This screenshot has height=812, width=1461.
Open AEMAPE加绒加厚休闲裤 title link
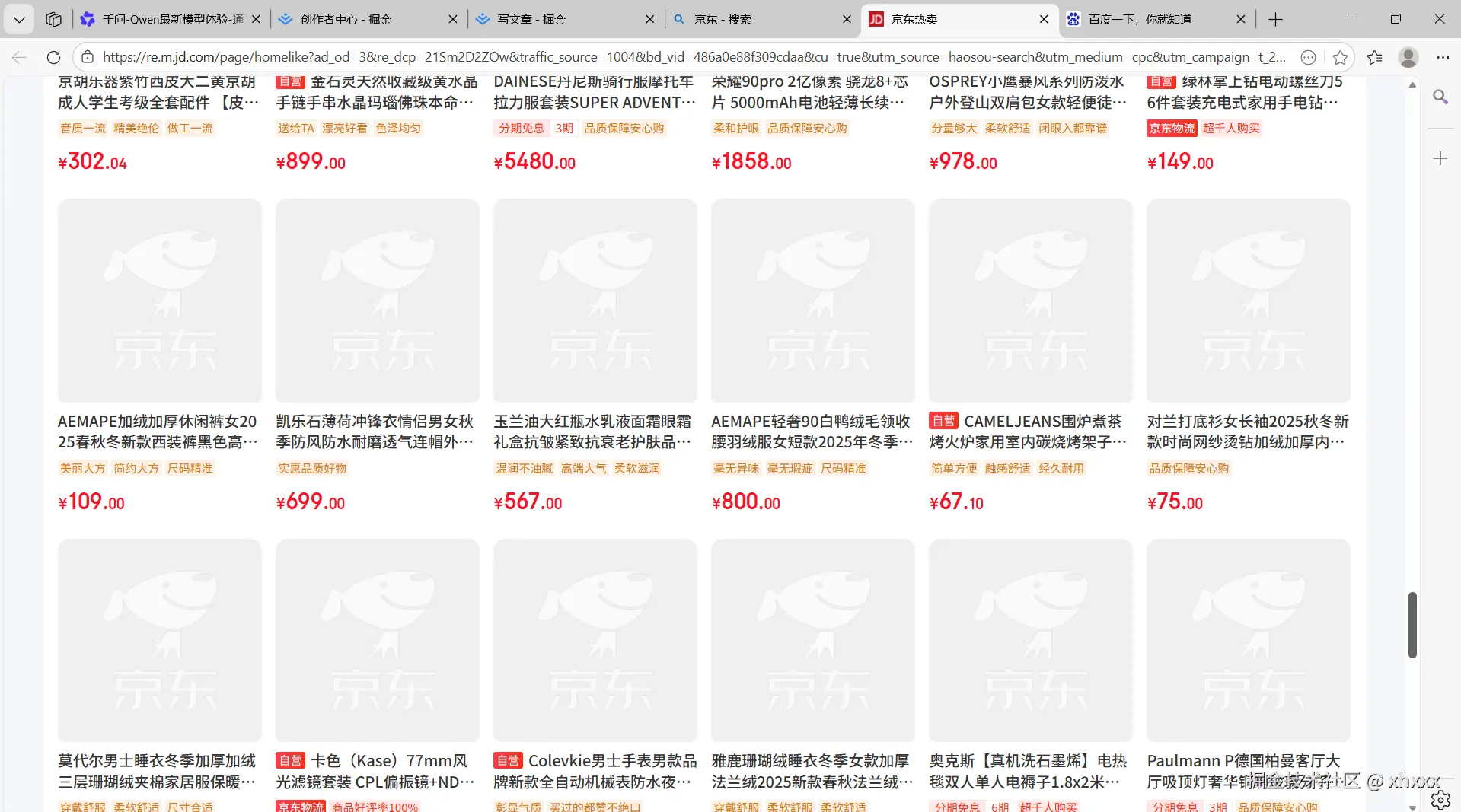click(158, 431)
